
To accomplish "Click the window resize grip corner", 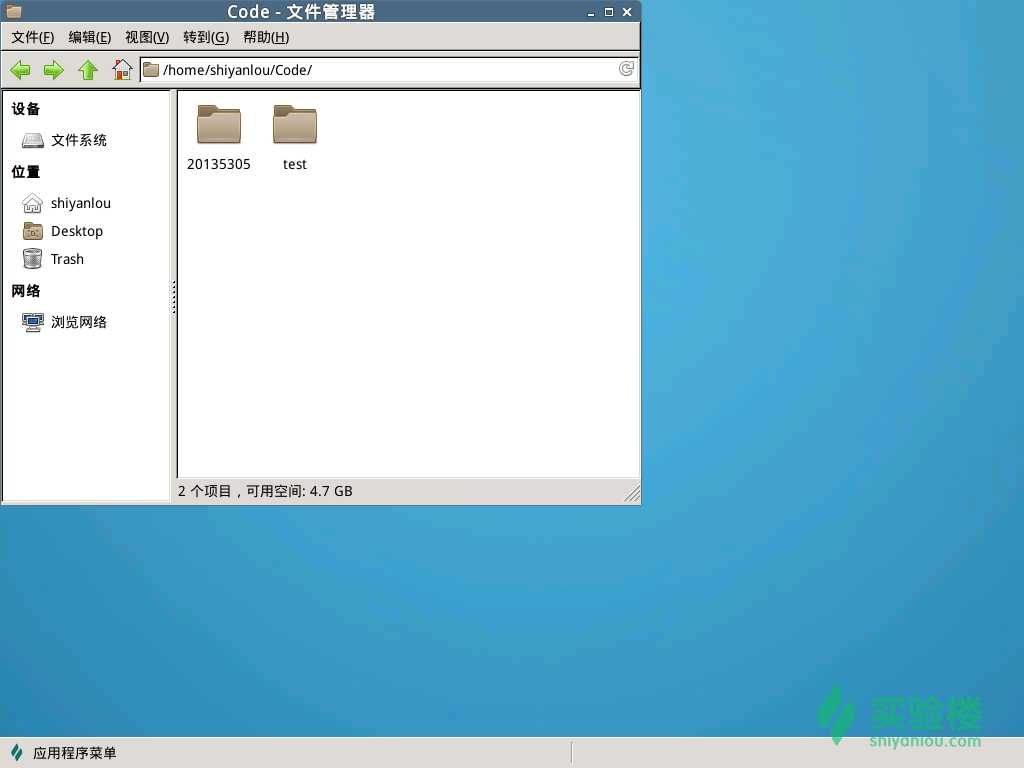I will coord(632,494).
